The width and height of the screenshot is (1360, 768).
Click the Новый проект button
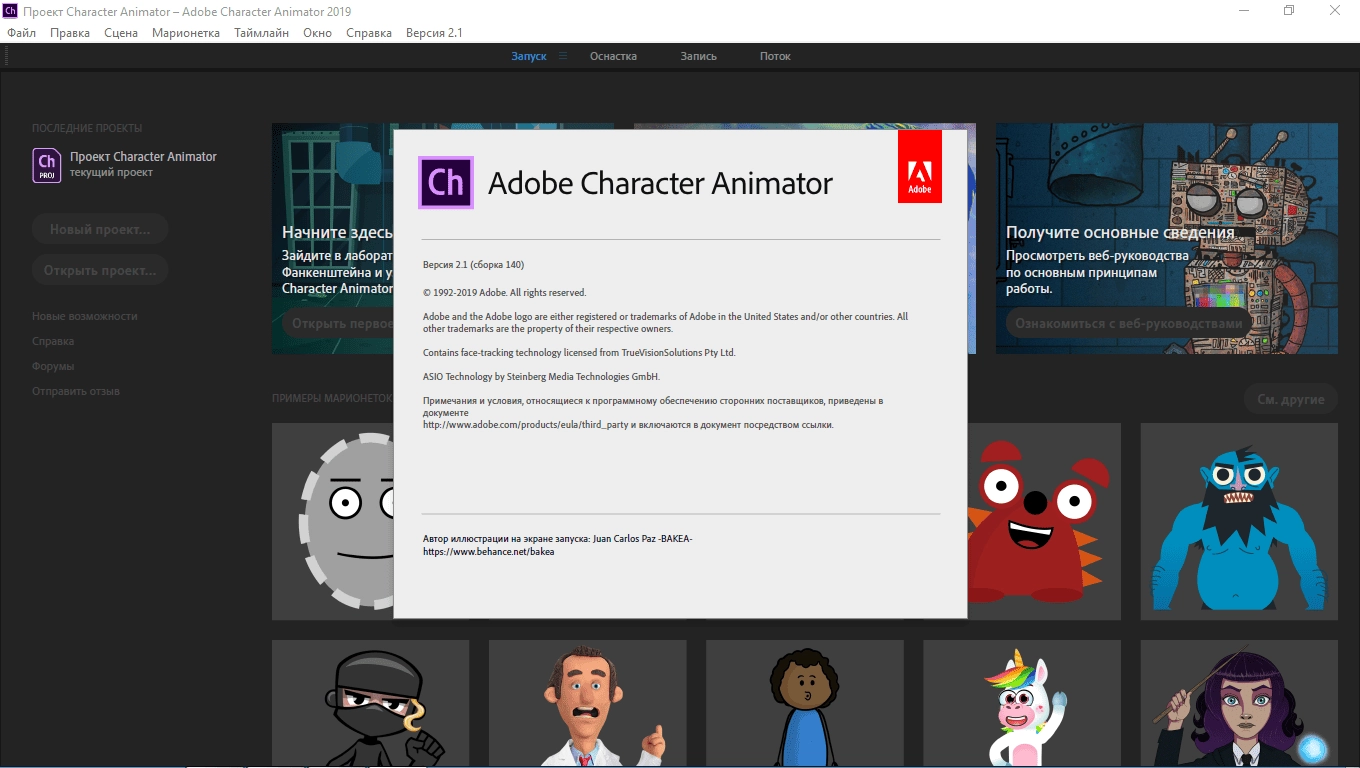point(100,229)
